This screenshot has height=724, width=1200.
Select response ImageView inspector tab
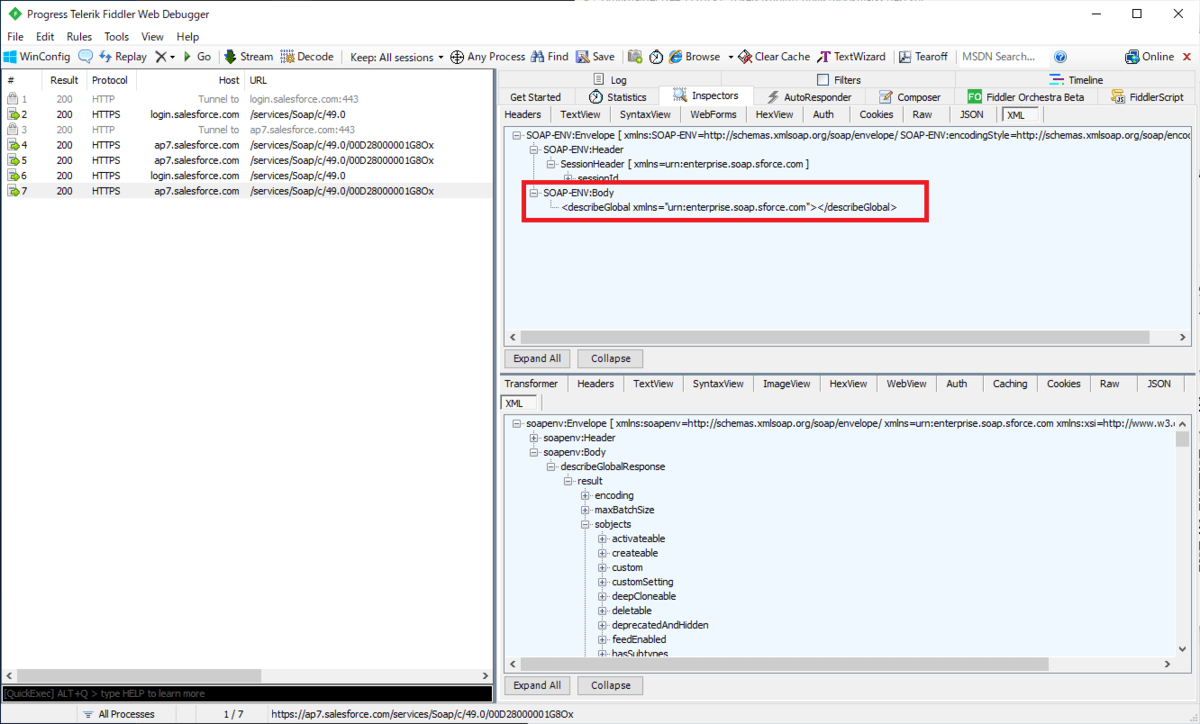(786, 384)
